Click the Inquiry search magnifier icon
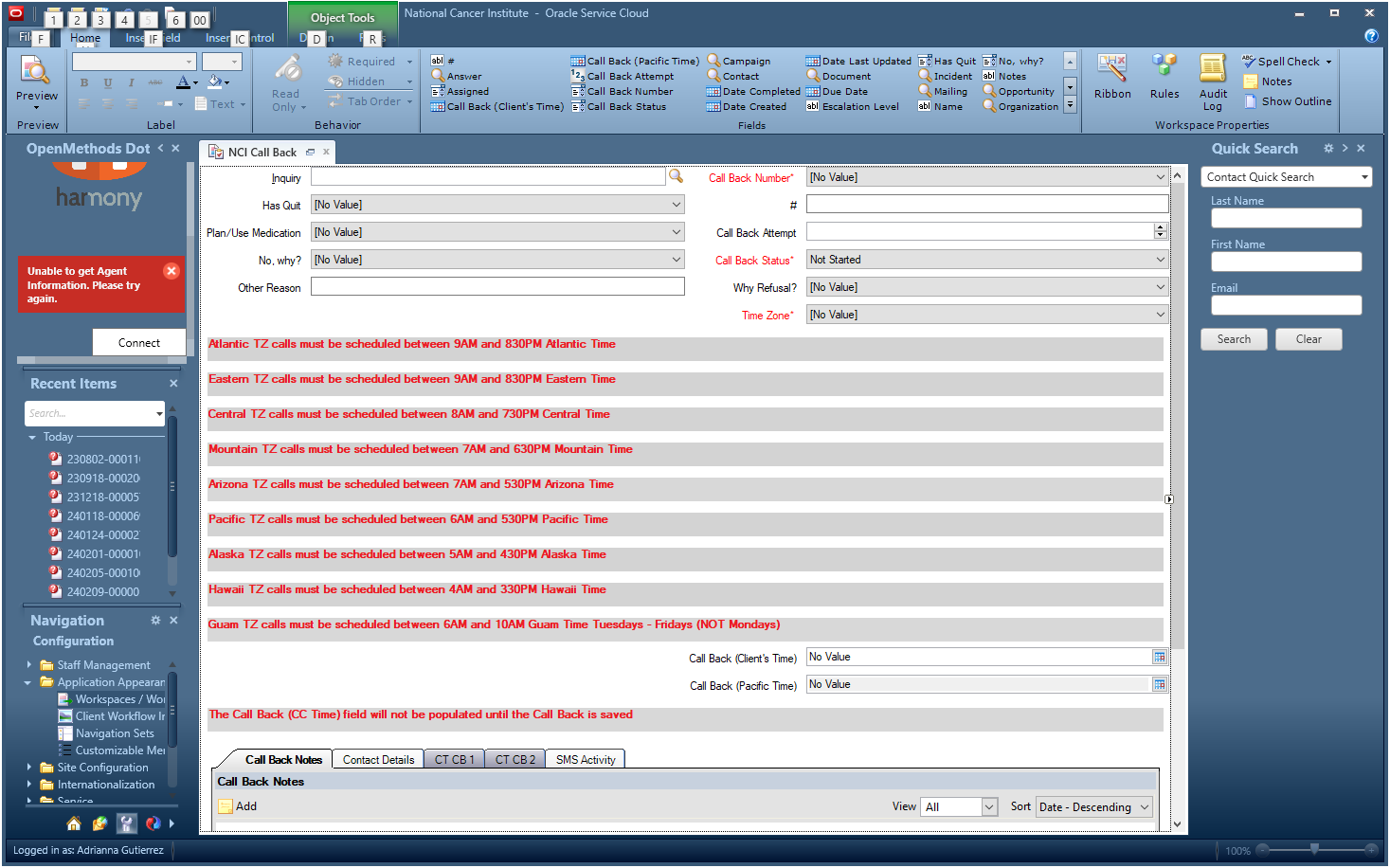The image size is (1390, 868). coord(676,176)
